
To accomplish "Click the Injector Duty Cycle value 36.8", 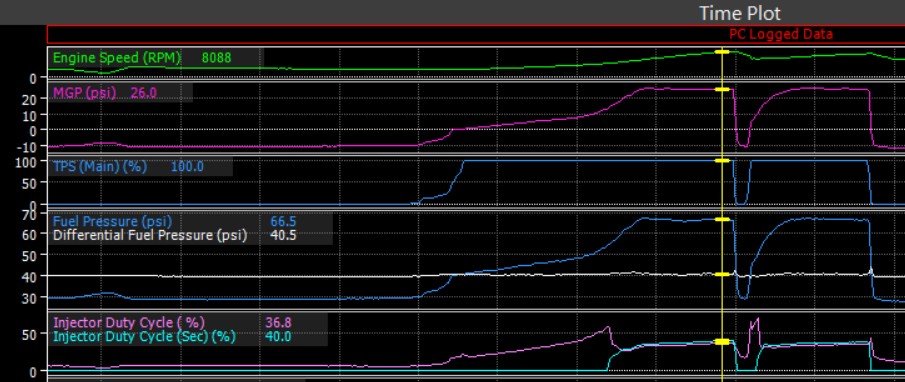I will pyautogui.click(x=278, y=322).
